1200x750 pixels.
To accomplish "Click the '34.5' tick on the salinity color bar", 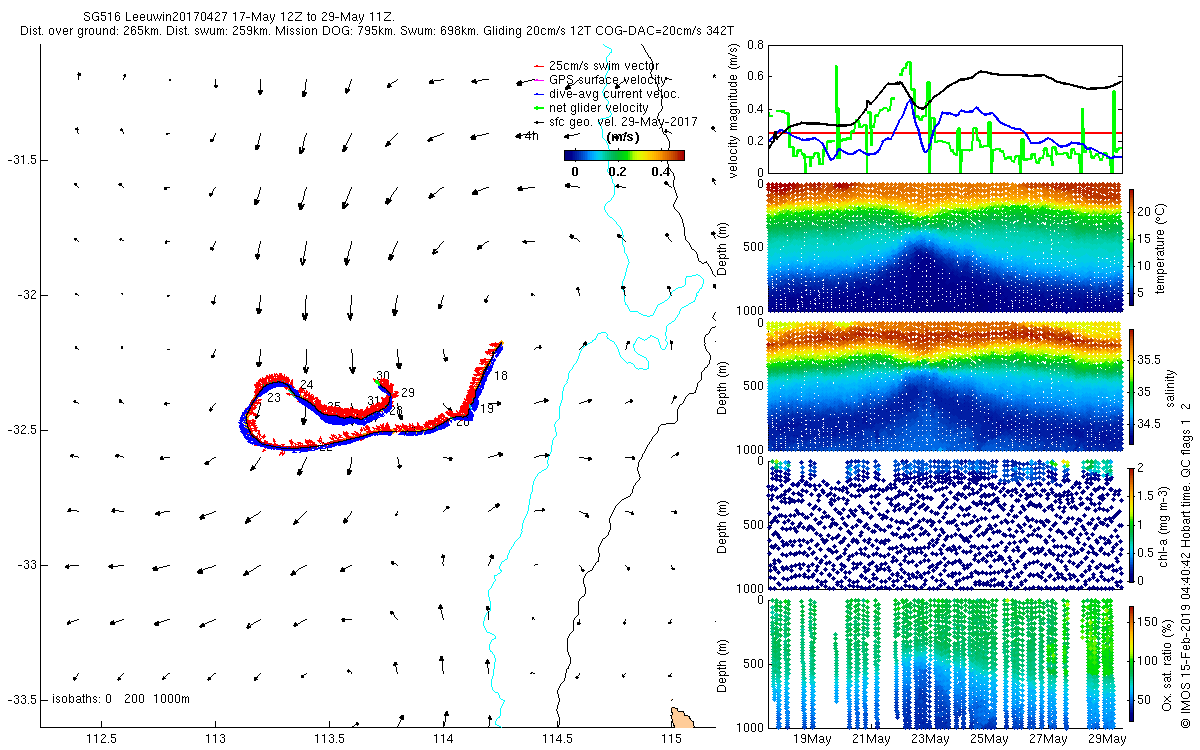I will [x=1150, y=424].
